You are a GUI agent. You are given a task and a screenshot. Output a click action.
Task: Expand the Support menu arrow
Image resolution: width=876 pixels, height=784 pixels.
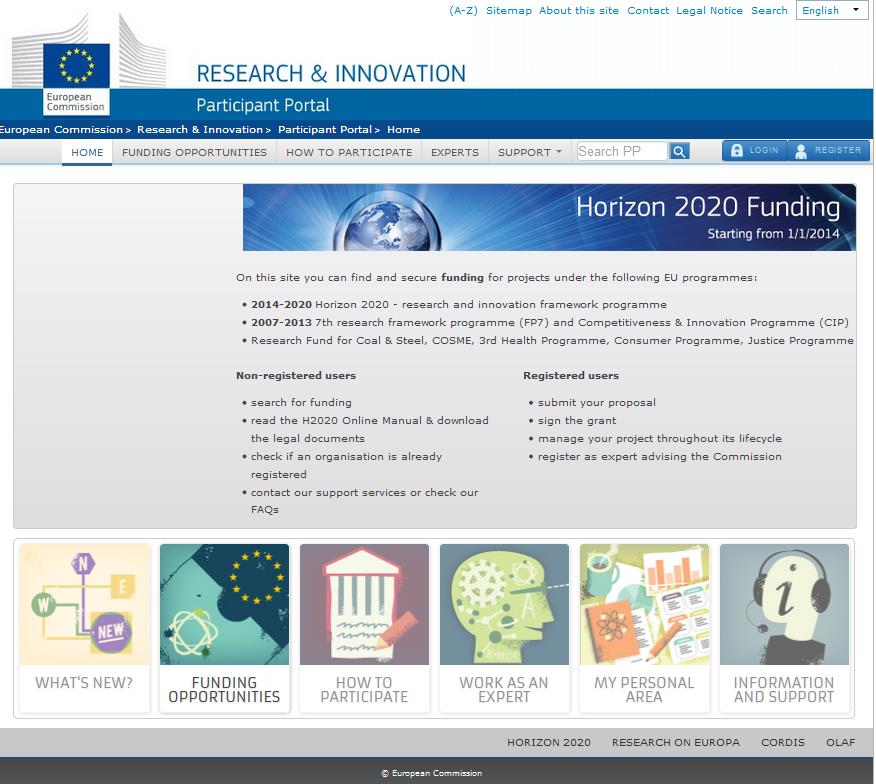point(559,151)
